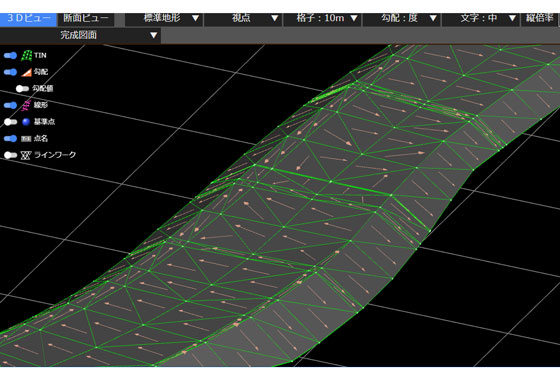This screenshot has width=560, height=380.
Task: Switch to the 3Dビュー tab
Action: pos(28,19)
